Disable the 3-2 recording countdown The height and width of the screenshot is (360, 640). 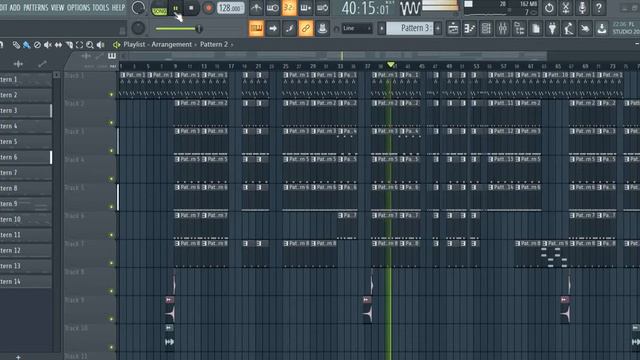click(x=289, y=8)
